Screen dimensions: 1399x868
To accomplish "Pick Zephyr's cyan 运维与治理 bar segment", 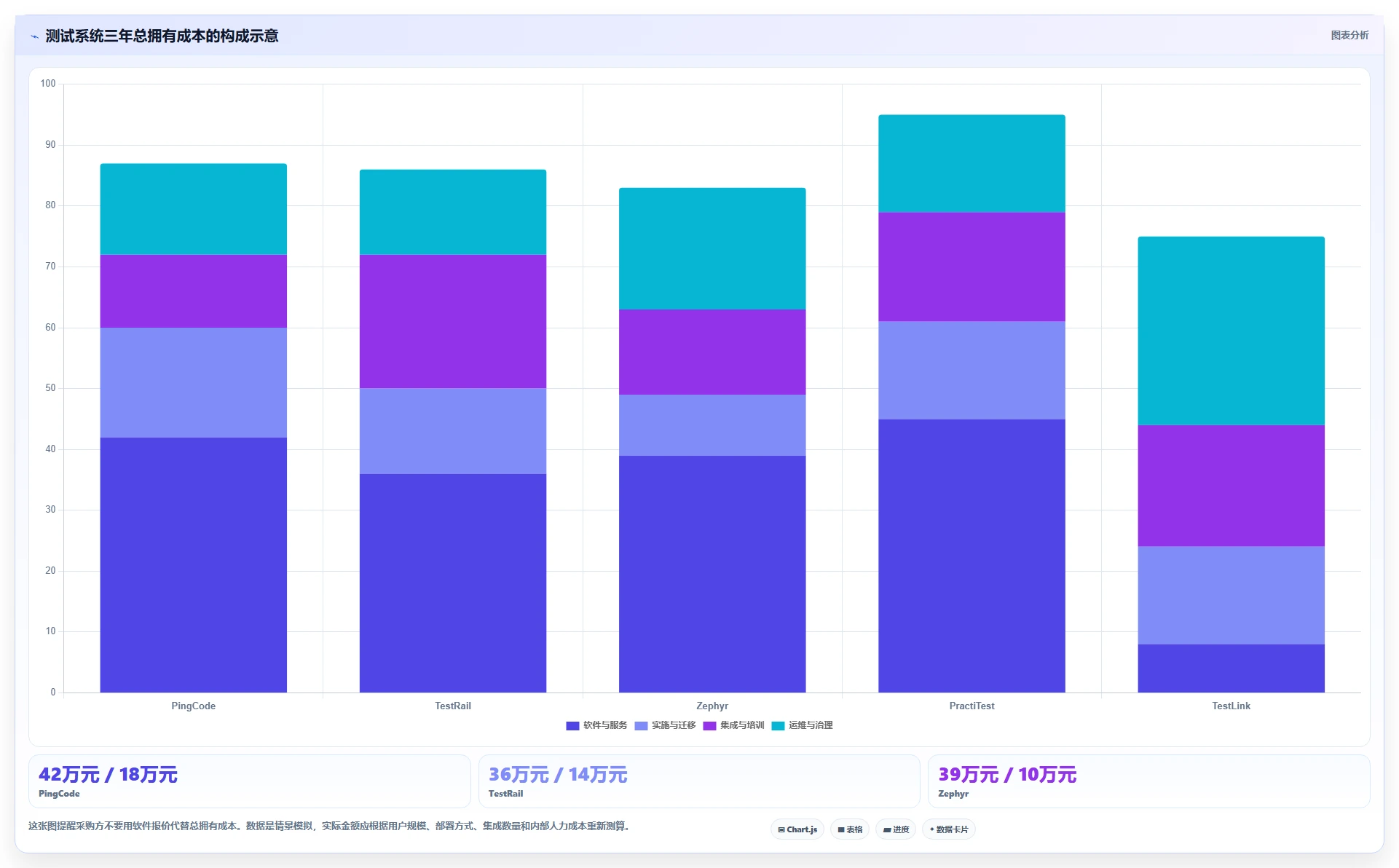I will point(712,249).
